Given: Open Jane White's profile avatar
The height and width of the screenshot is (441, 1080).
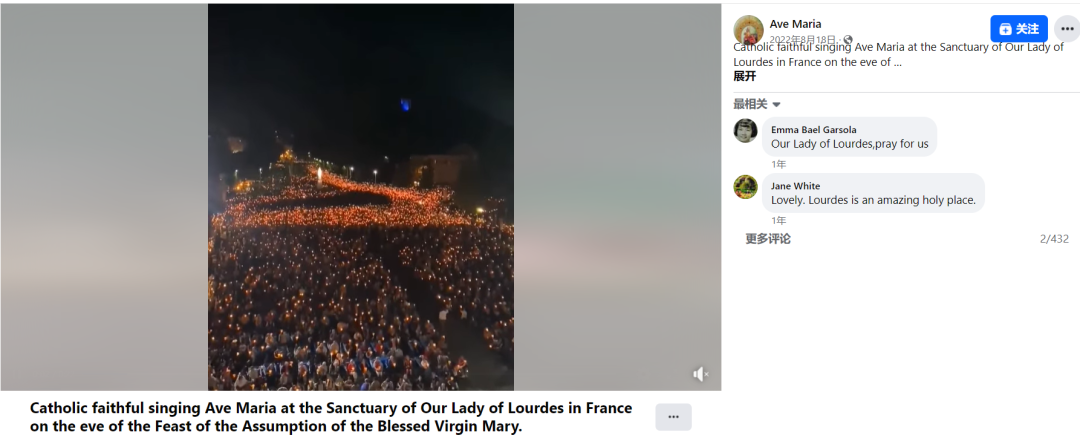Looking at the screenshot, I should coord(745,187).
